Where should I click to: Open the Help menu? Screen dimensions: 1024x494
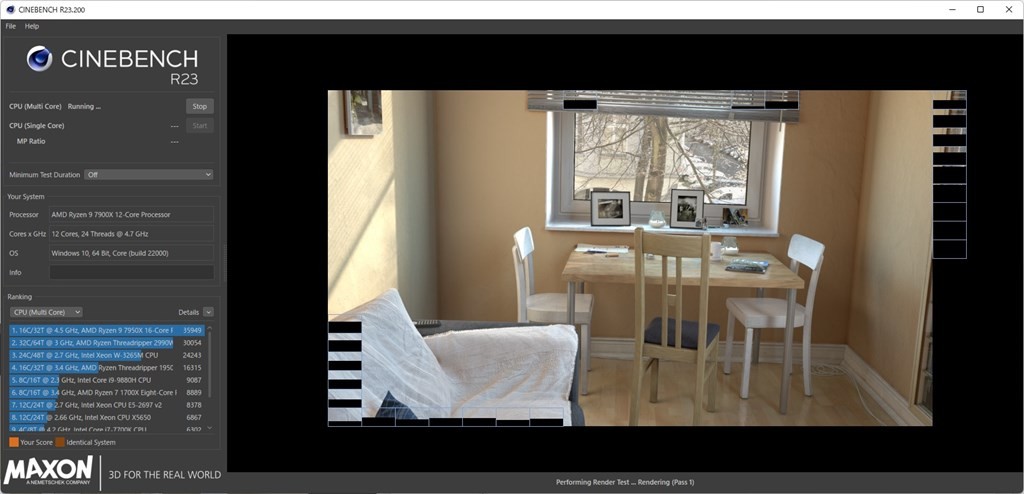32,26
